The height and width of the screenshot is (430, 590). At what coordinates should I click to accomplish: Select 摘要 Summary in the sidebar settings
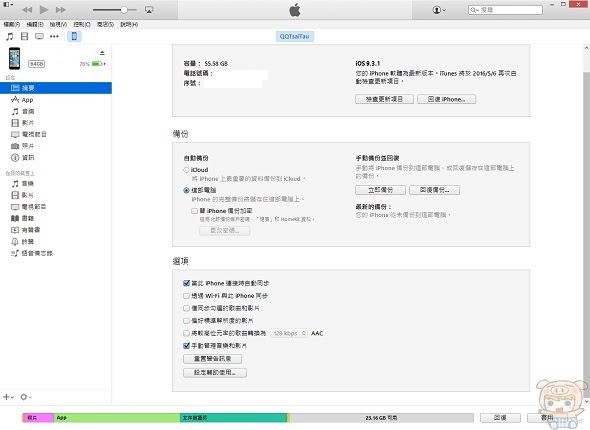pyautogui.click(x=56, y=88)
